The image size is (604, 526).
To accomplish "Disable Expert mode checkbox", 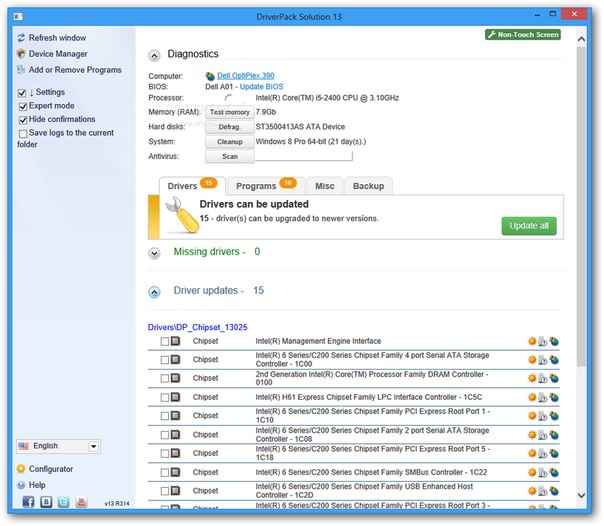I will point(23,106).
